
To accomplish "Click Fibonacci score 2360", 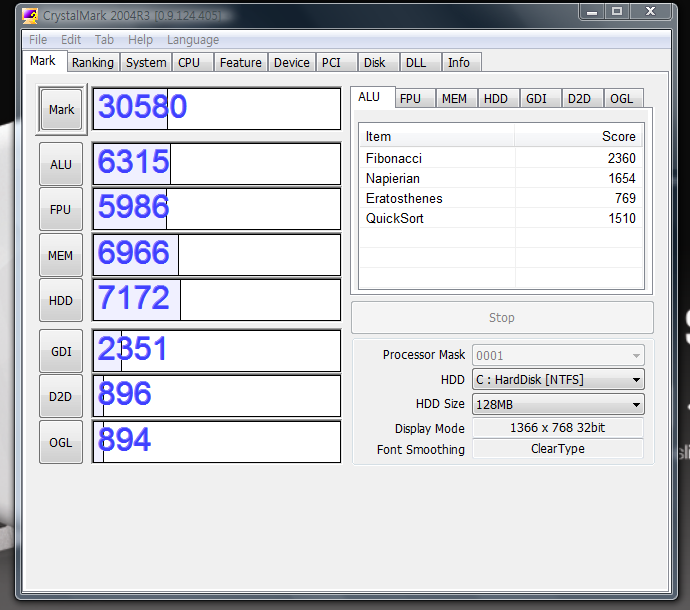I will coord(621,158).
